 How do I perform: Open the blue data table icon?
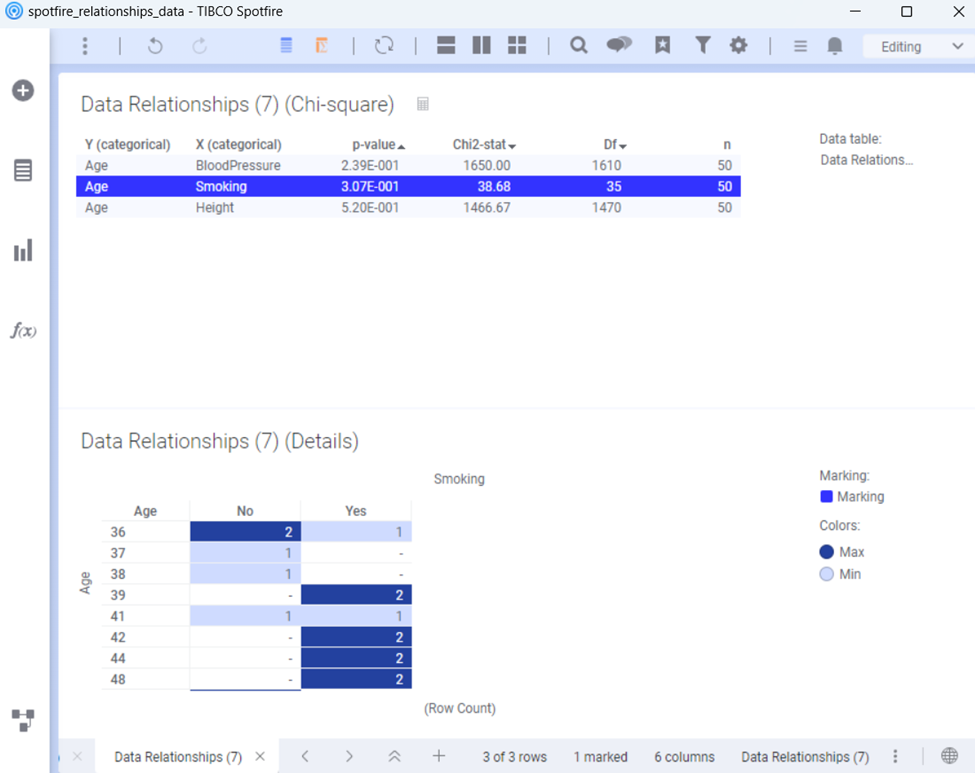286,45
